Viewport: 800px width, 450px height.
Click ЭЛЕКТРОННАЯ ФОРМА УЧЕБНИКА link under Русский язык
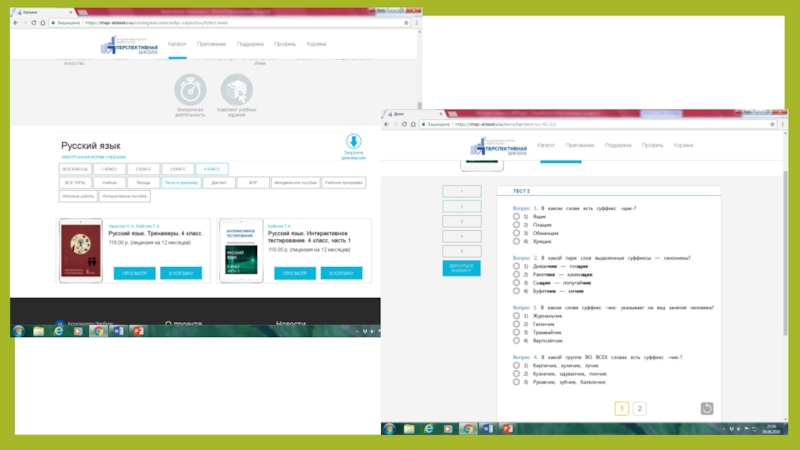point(93,157)
